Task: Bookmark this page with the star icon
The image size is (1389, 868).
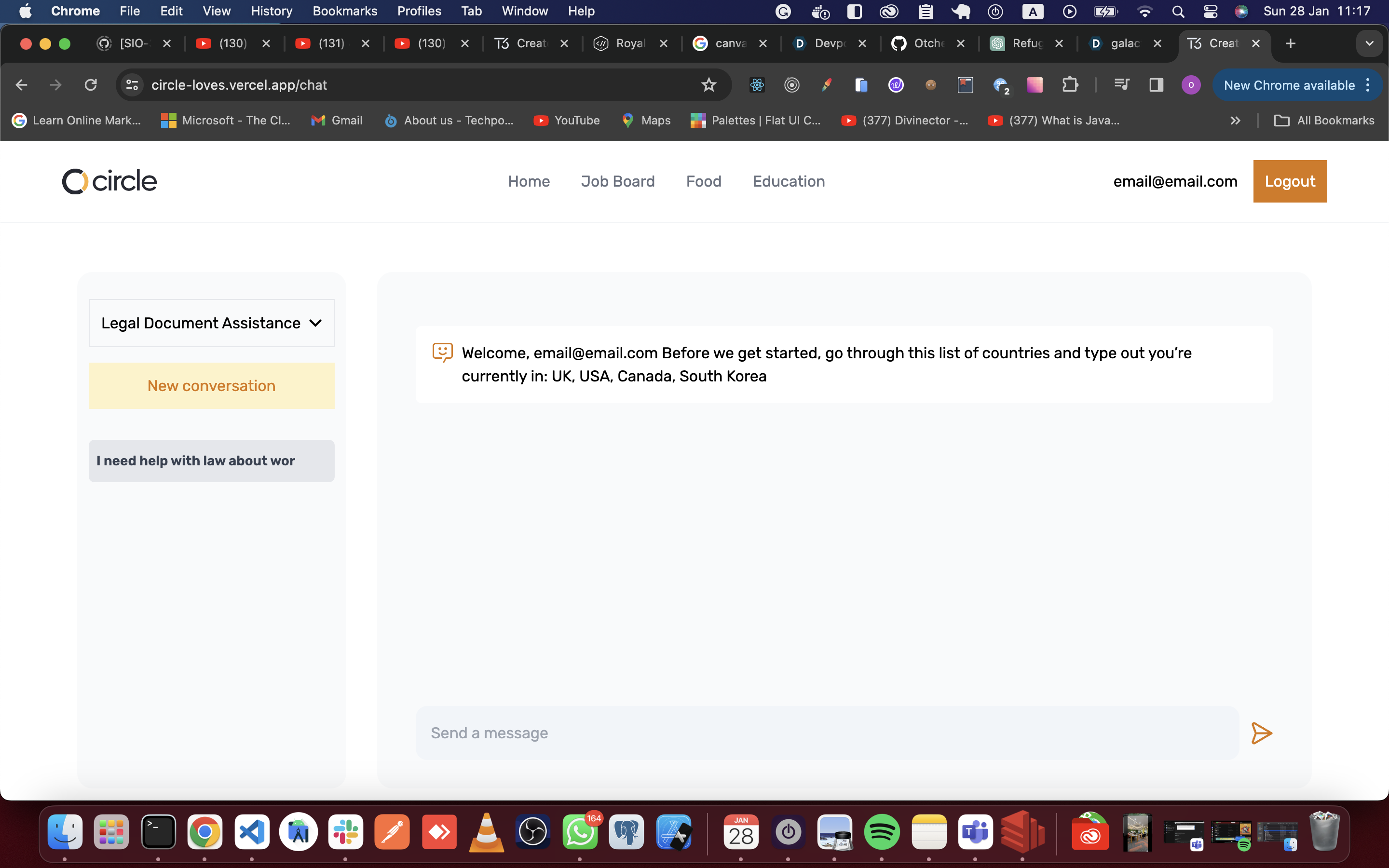Action: point(709,85)
